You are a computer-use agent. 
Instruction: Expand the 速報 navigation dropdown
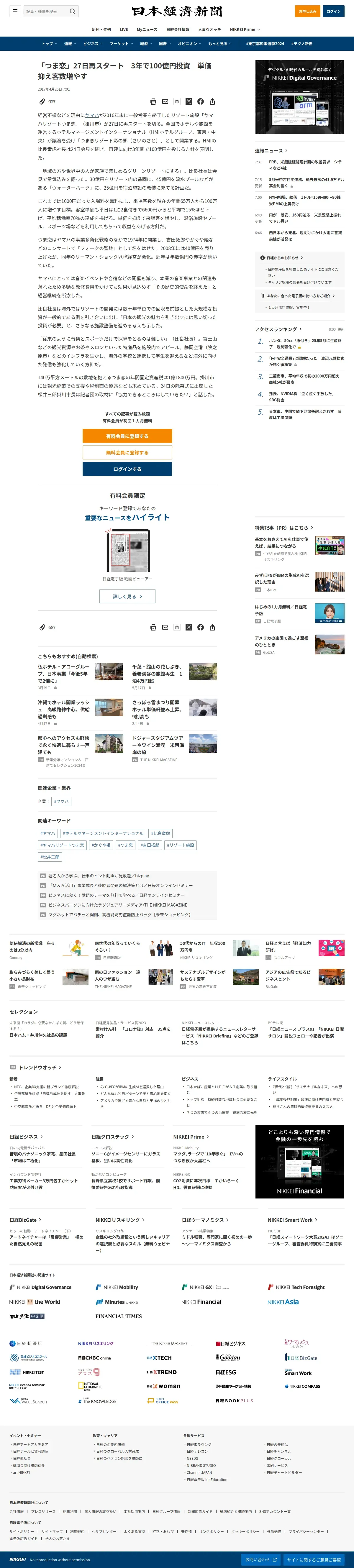tap(70, 44)
